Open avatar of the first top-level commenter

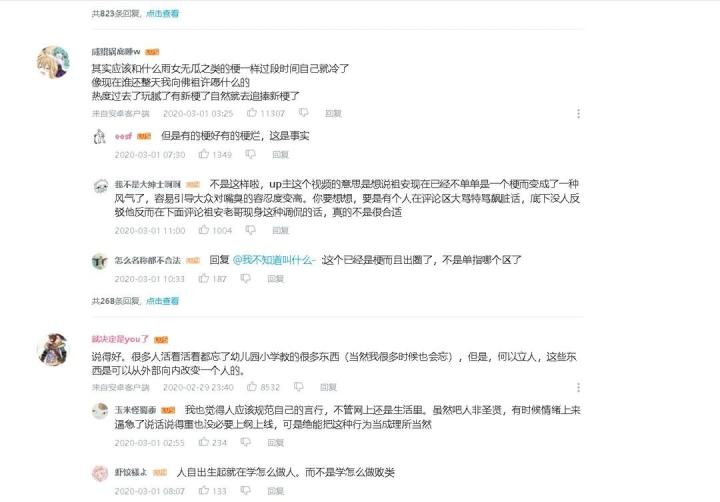click(x=53, y=62)
